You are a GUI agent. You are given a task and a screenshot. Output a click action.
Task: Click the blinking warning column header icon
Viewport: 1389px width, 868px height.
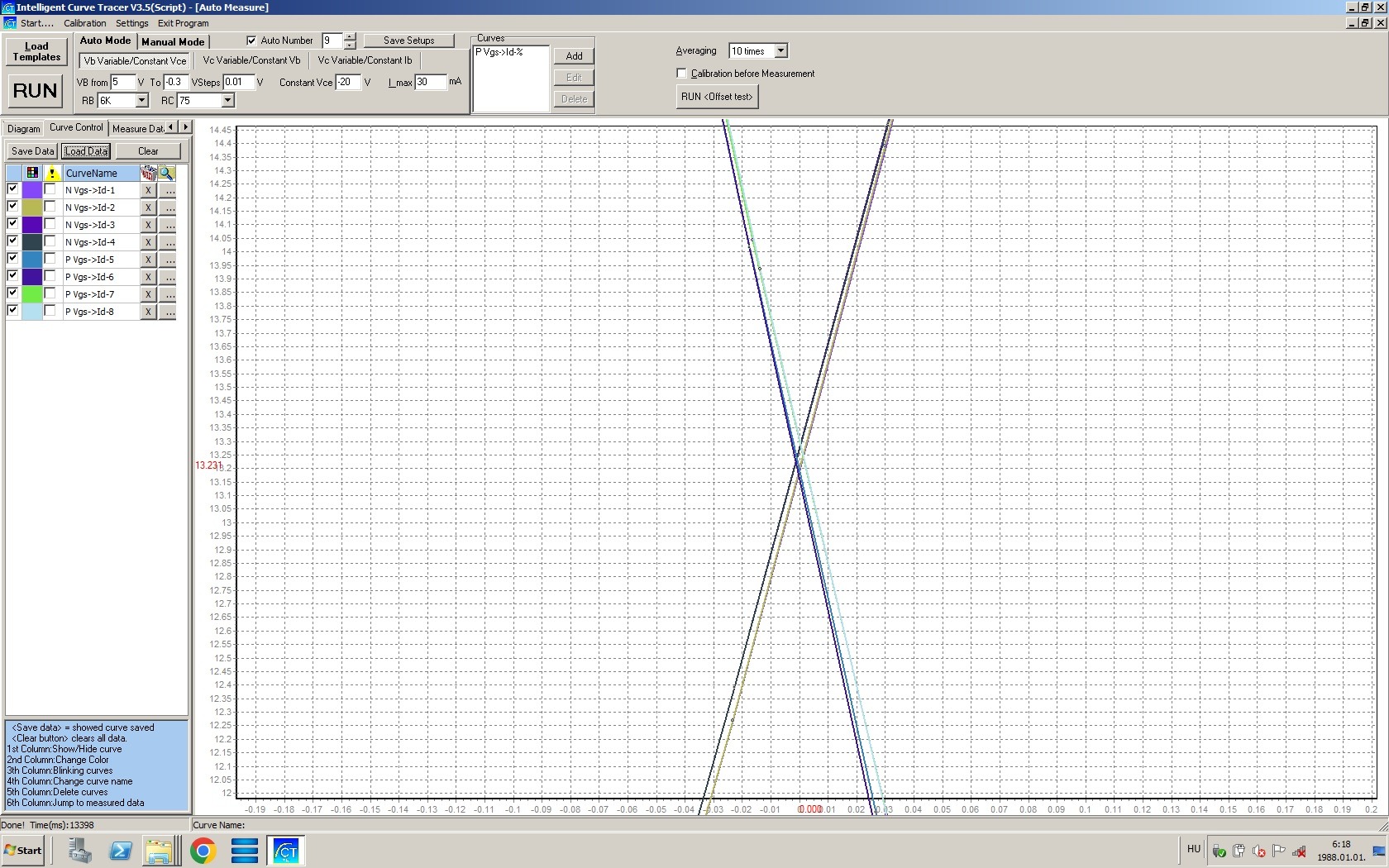pyautogui.click(x=52, y=173)
